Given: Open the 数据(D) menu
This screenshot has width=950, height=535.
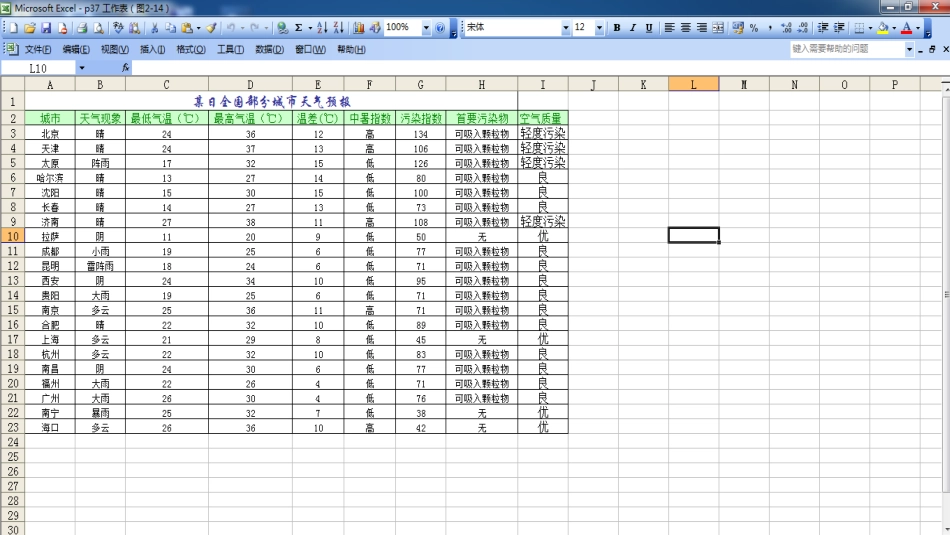Looking at the screenshot, I should tap(269, 49).
